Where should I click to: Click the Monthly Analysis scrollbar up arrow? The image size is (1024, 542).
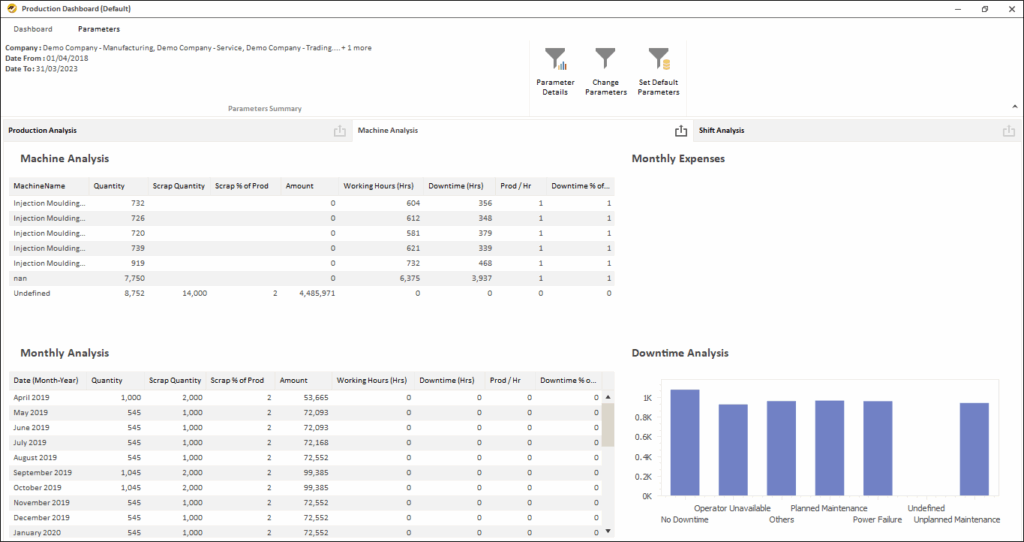pyautogui.click(x=608, y=397)
